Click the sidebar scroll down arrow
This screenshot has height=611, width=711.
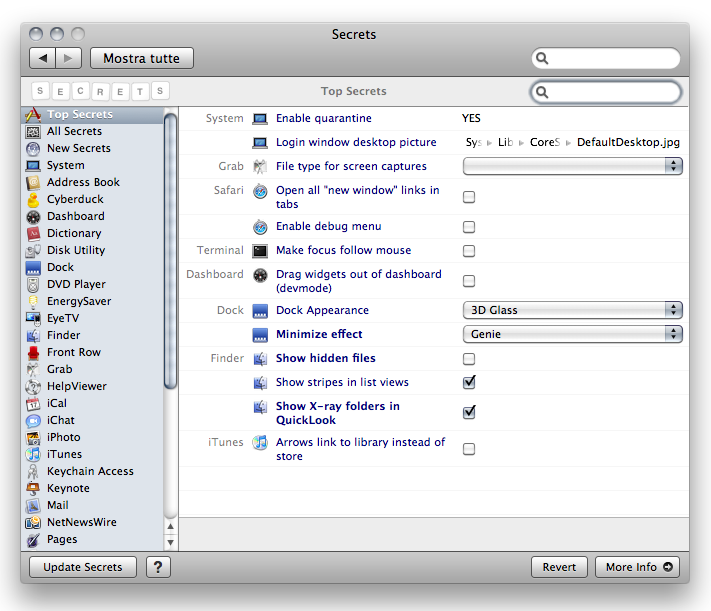(x=170, y=542)
